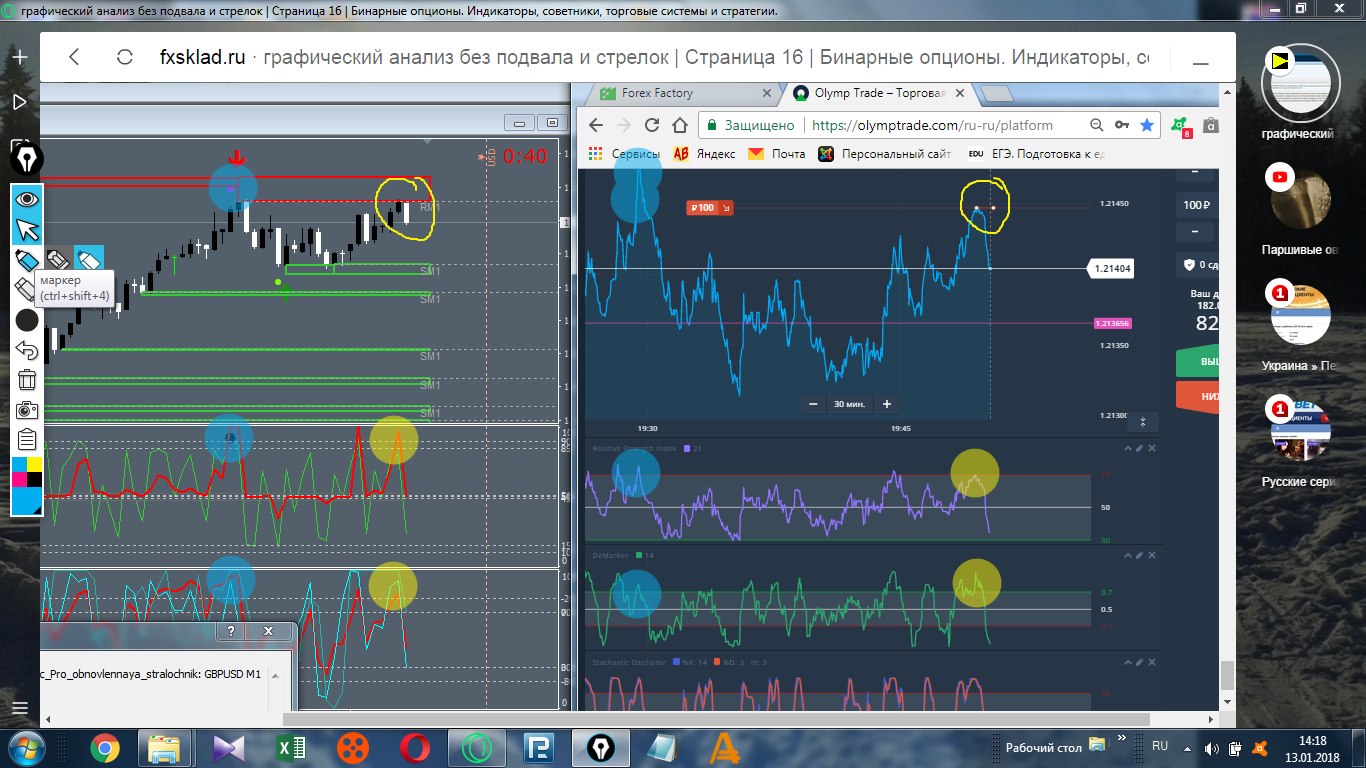Click the green up trade button
This screenshot has width=1366, height=768.
coord(1198,362)
